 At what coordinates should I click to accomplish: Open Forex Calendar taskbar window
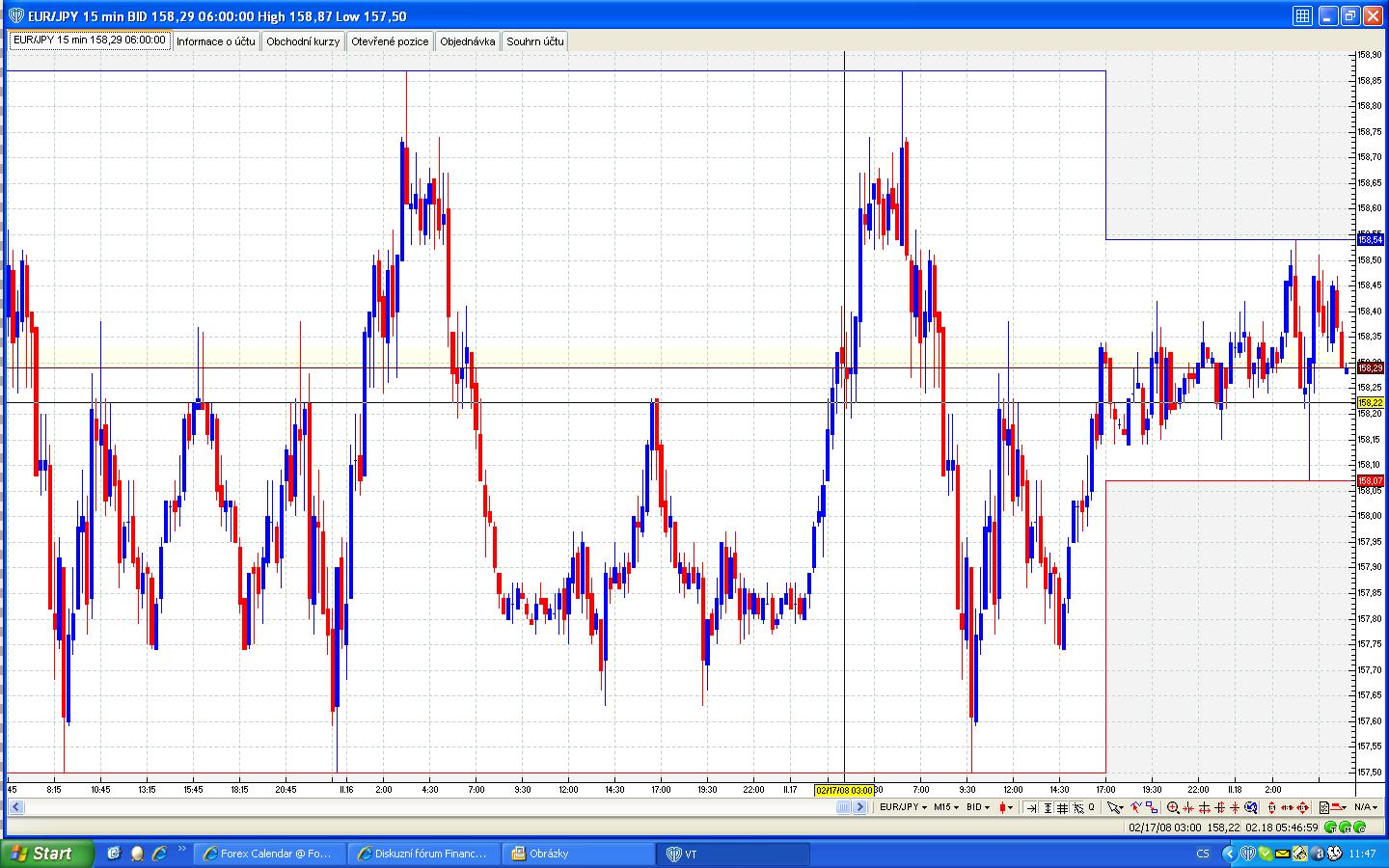coord(268,854)
